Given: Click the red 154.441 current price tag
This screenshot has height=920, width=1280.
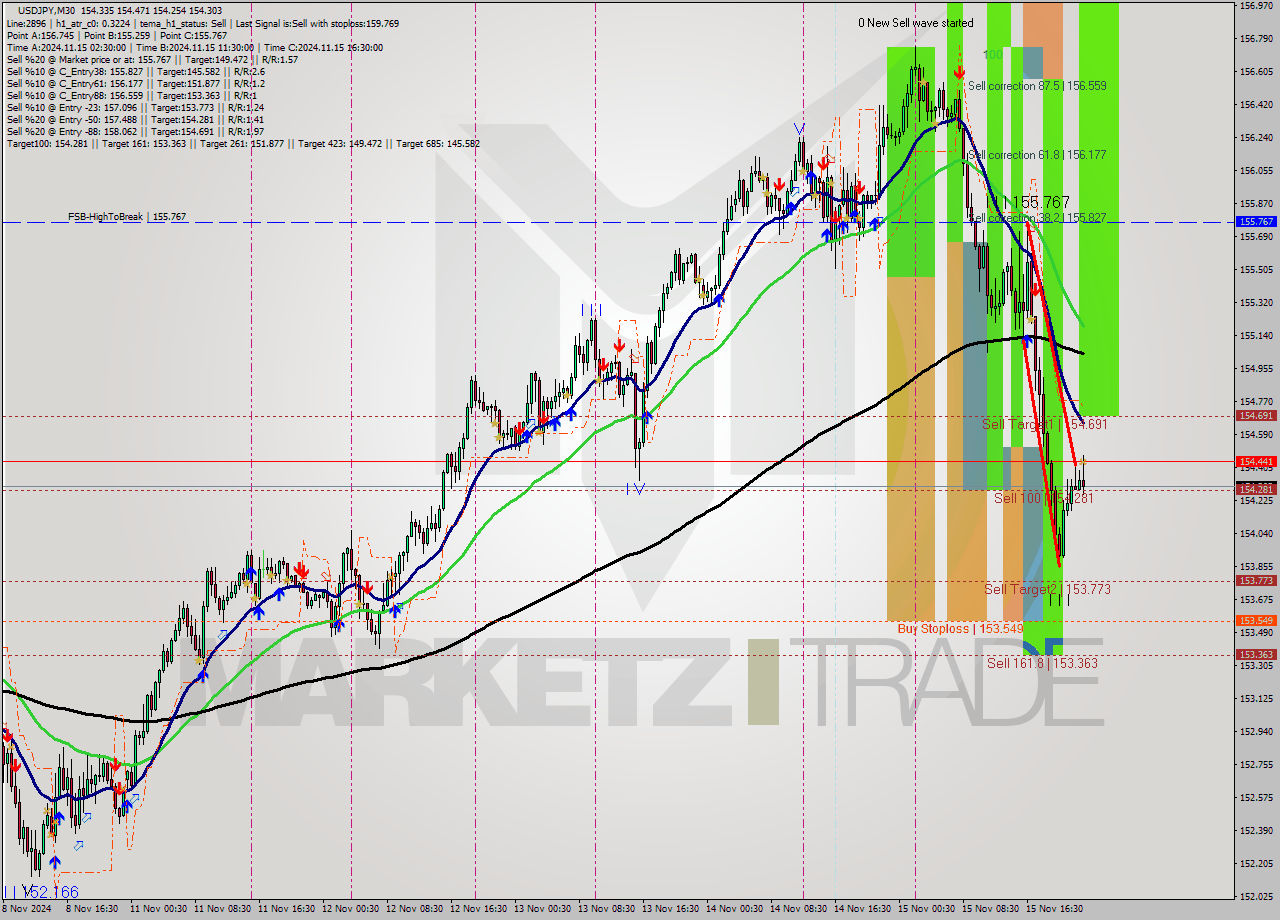Looking at the screenshot, I should tap(1256, 461).
